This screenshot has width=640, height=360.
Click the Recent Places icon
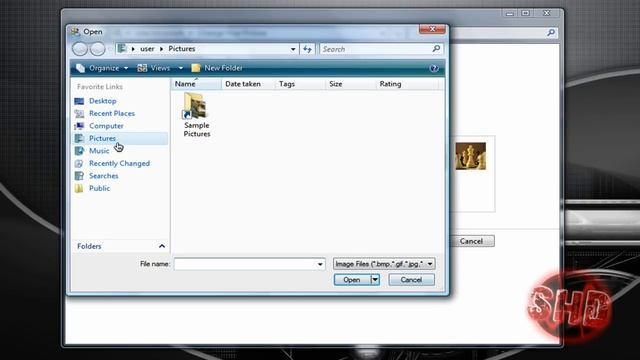pyautogui.click(x=80, y=113)
